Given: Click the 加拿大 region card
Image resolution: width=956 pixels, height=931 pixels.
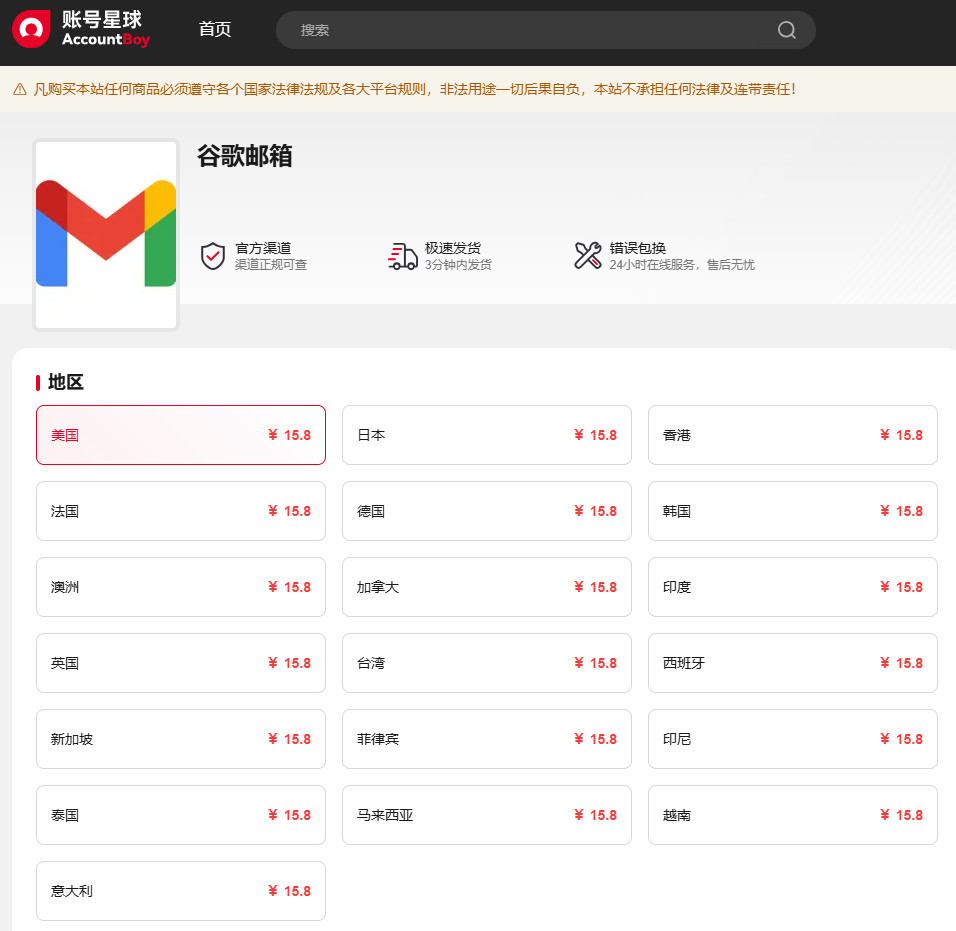Looking at the screenshot, I should coord(486,587).
